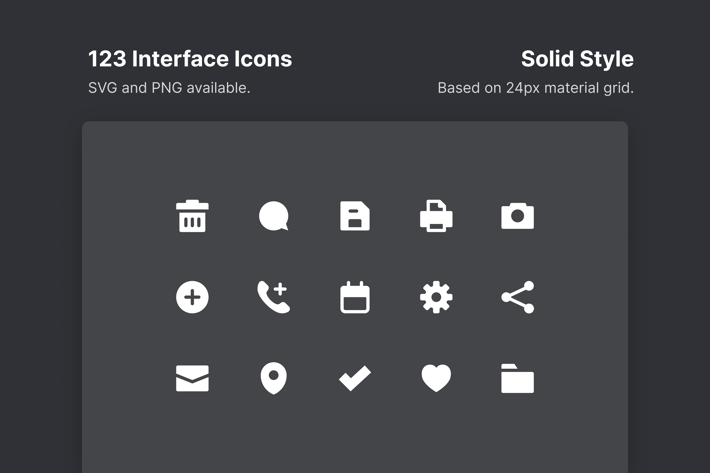Open the calendar icon
This screenshot has width=710, height=473.
(x=355, y=297)
